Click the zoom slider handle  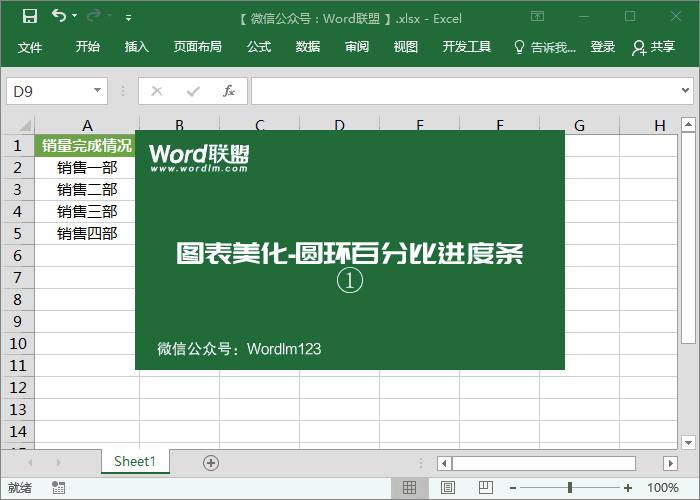570,488
